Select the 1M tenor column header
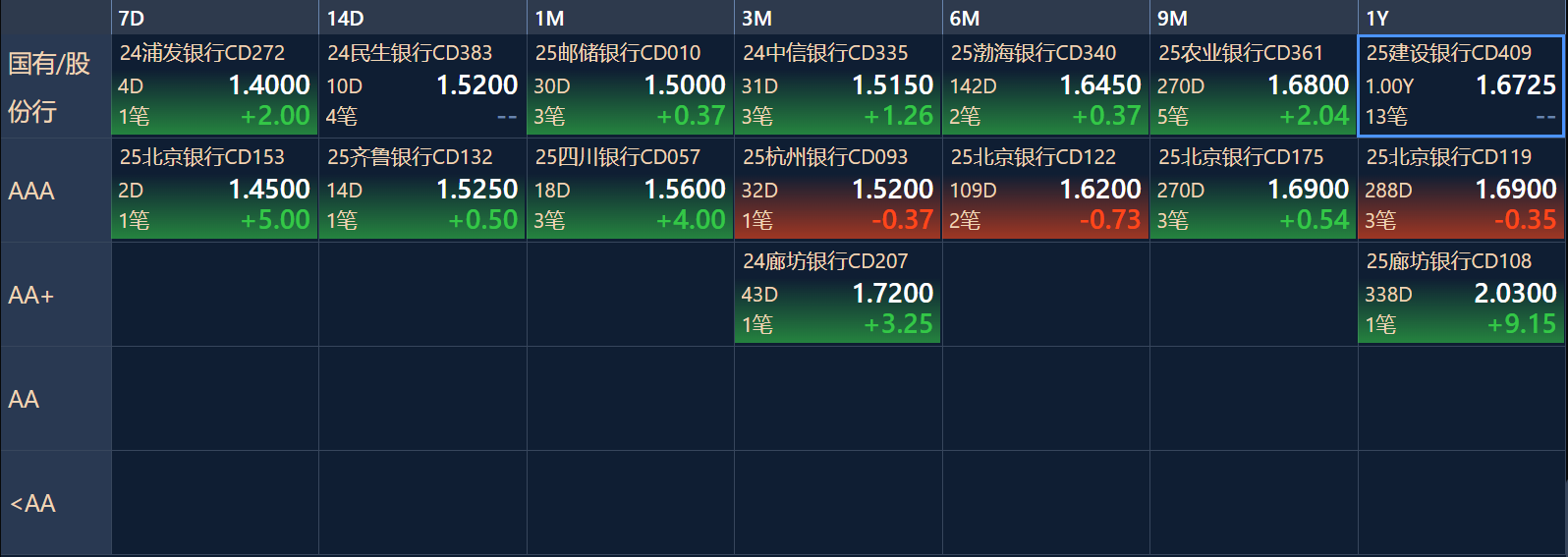 tap(630, 18)
